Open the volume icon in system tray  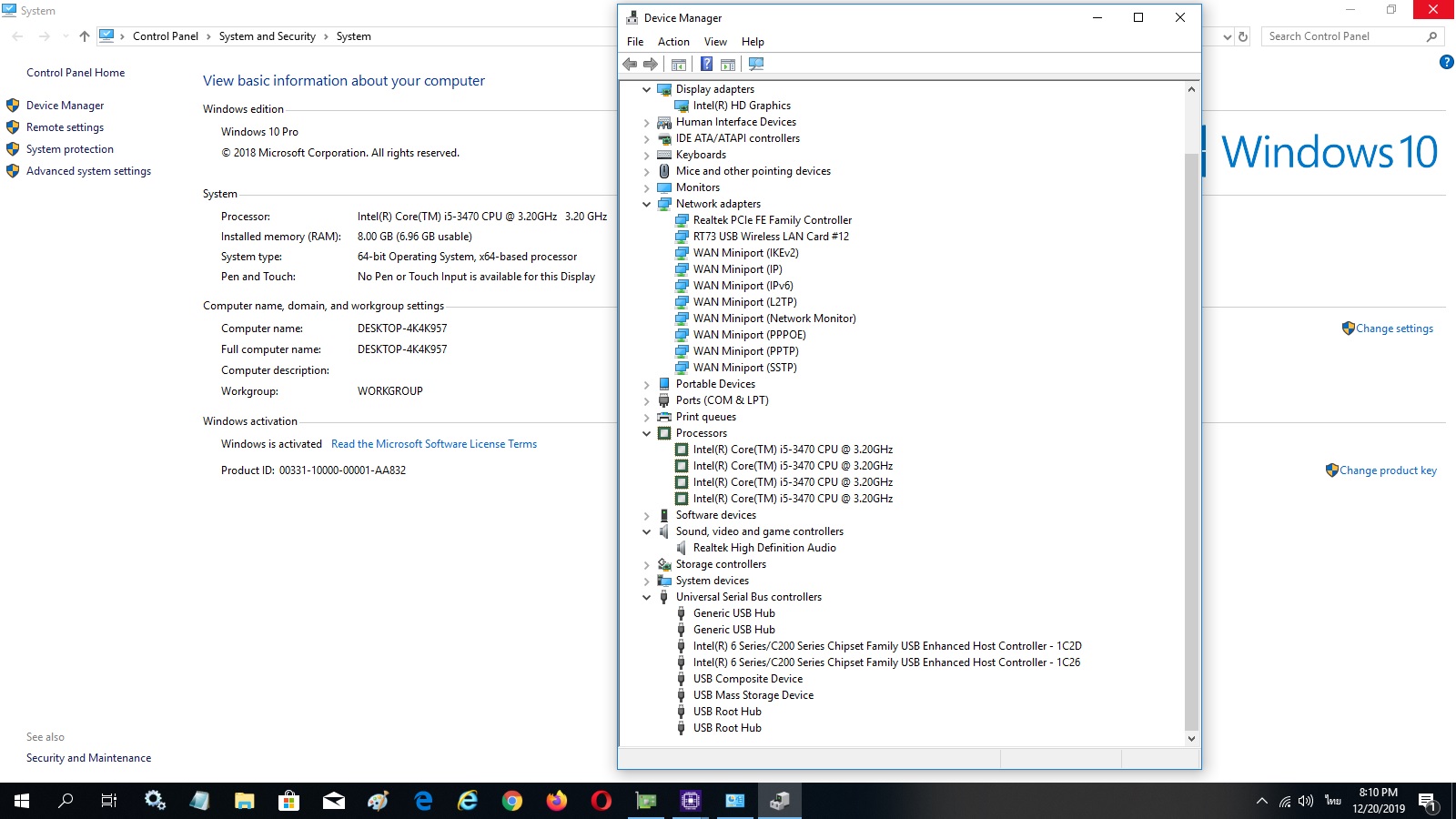coord(1306,802)
